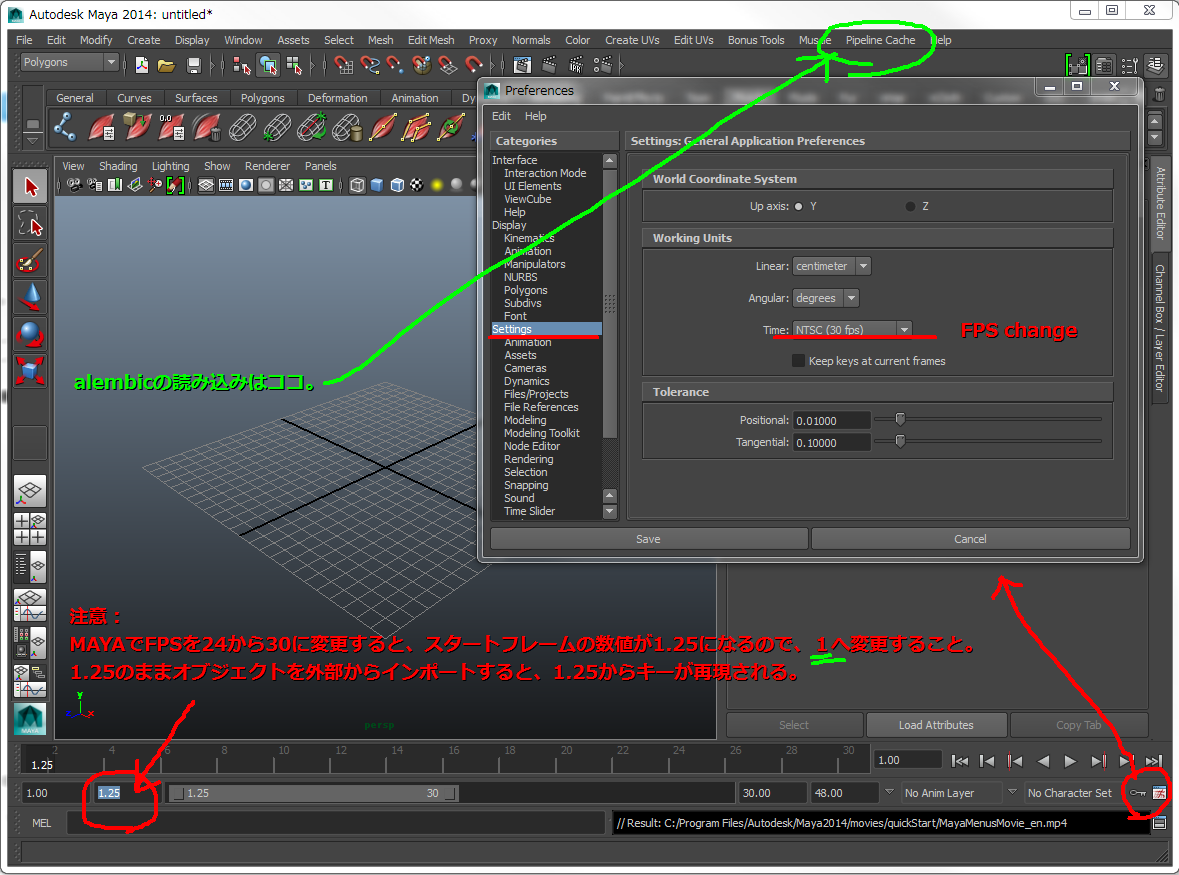1179x875 pixels.
Task: Toggle film gate icon in panel toolbar
Action: click(x=226, y=185)
